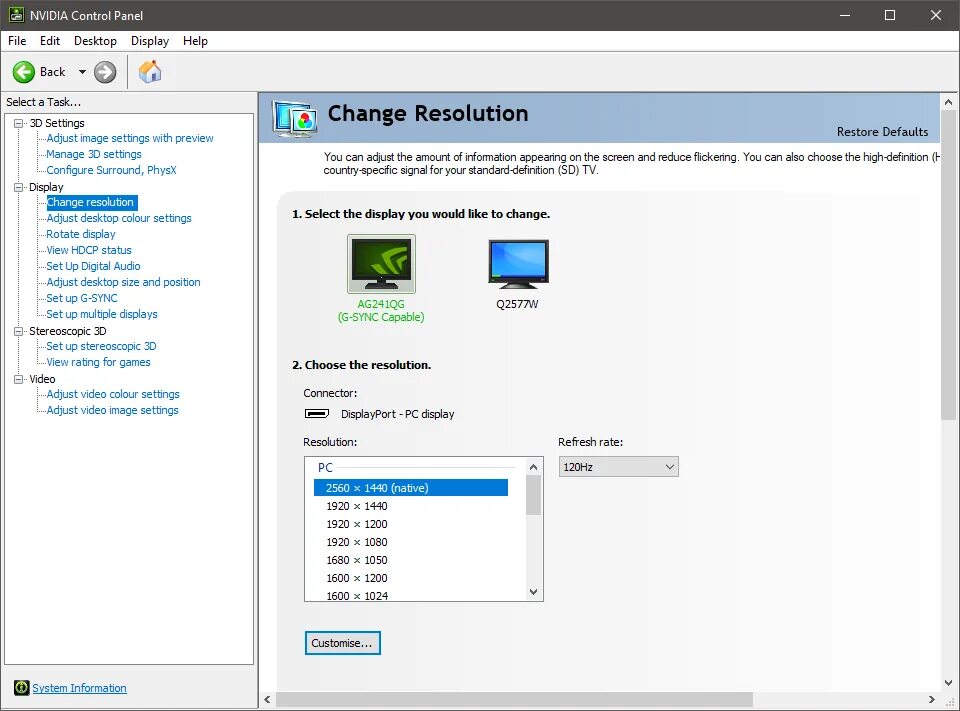Click the Change Resolution header icon
960x711 pixels.
pyautogui.click(x=295, y=118)
